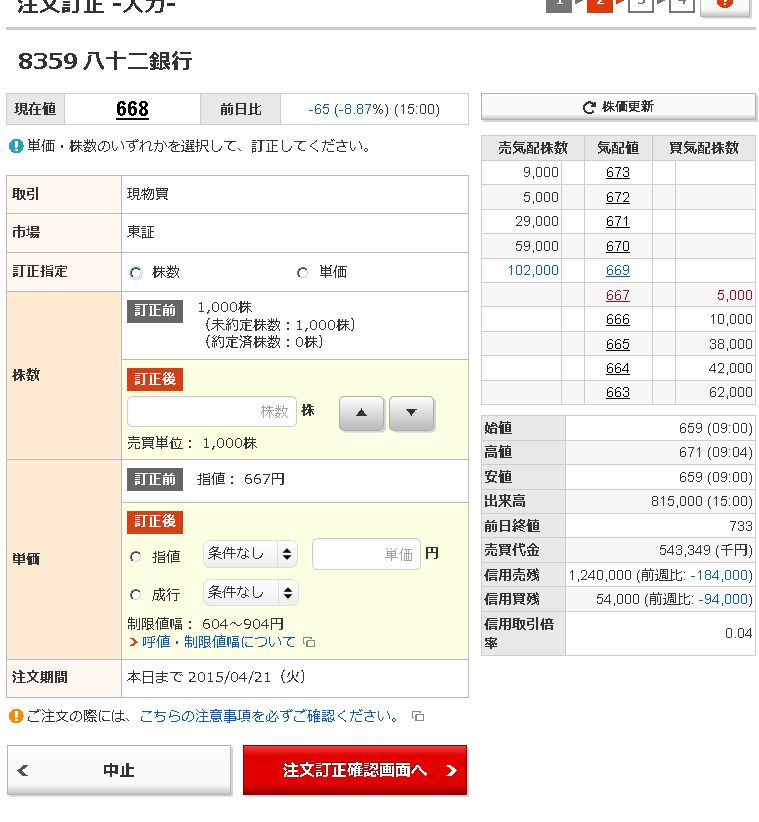Screen dimensions: 759x822
Task: Select quote price 670
Action: (x=617, y=246)
